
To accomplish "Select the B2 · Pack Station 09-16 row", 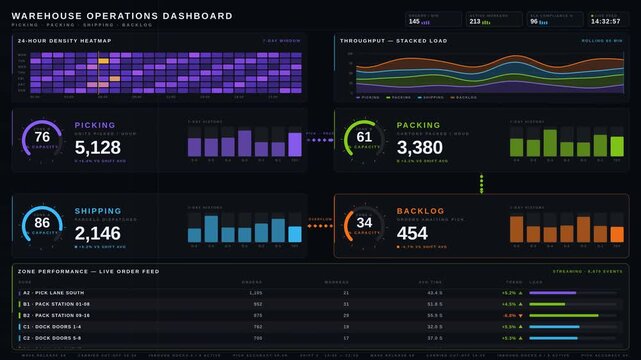I will [x=319, y=315].
